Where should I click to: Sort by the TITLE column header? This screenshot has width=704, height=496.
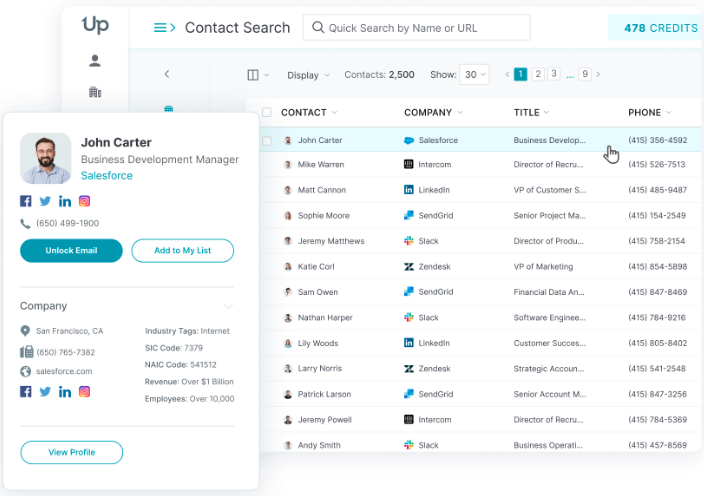click(x=531, y=112)
